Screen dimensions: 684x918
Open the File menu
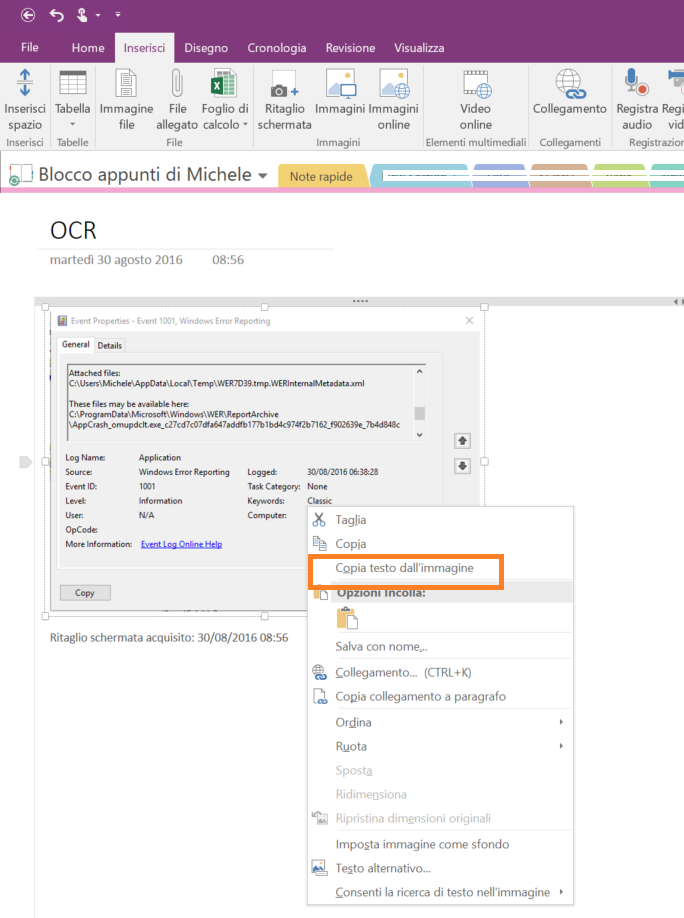pyautogui.click(x=30, y=48)
